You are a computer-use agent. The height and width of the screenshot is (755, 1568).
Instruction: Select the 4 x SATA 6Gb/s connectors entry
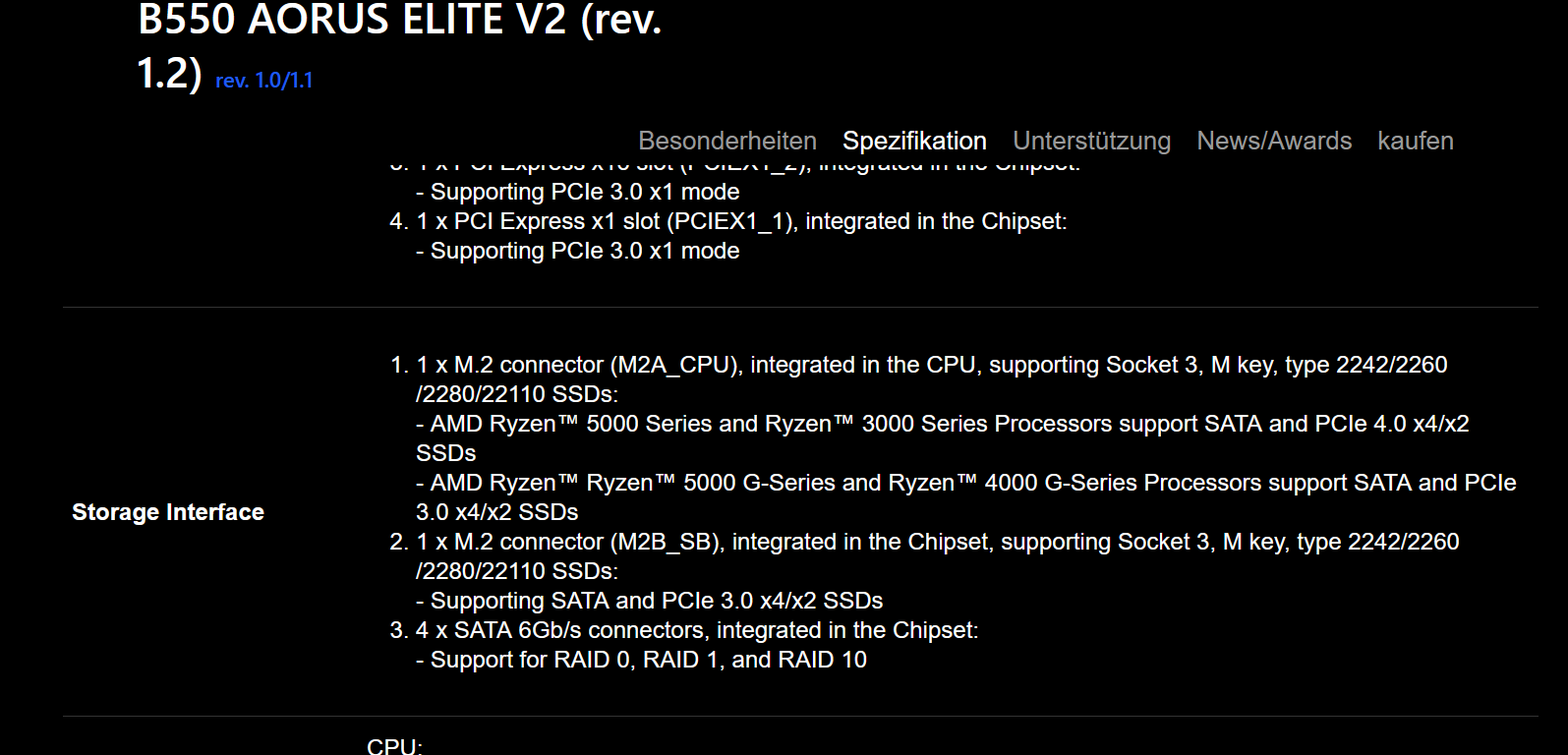[697, 630]
